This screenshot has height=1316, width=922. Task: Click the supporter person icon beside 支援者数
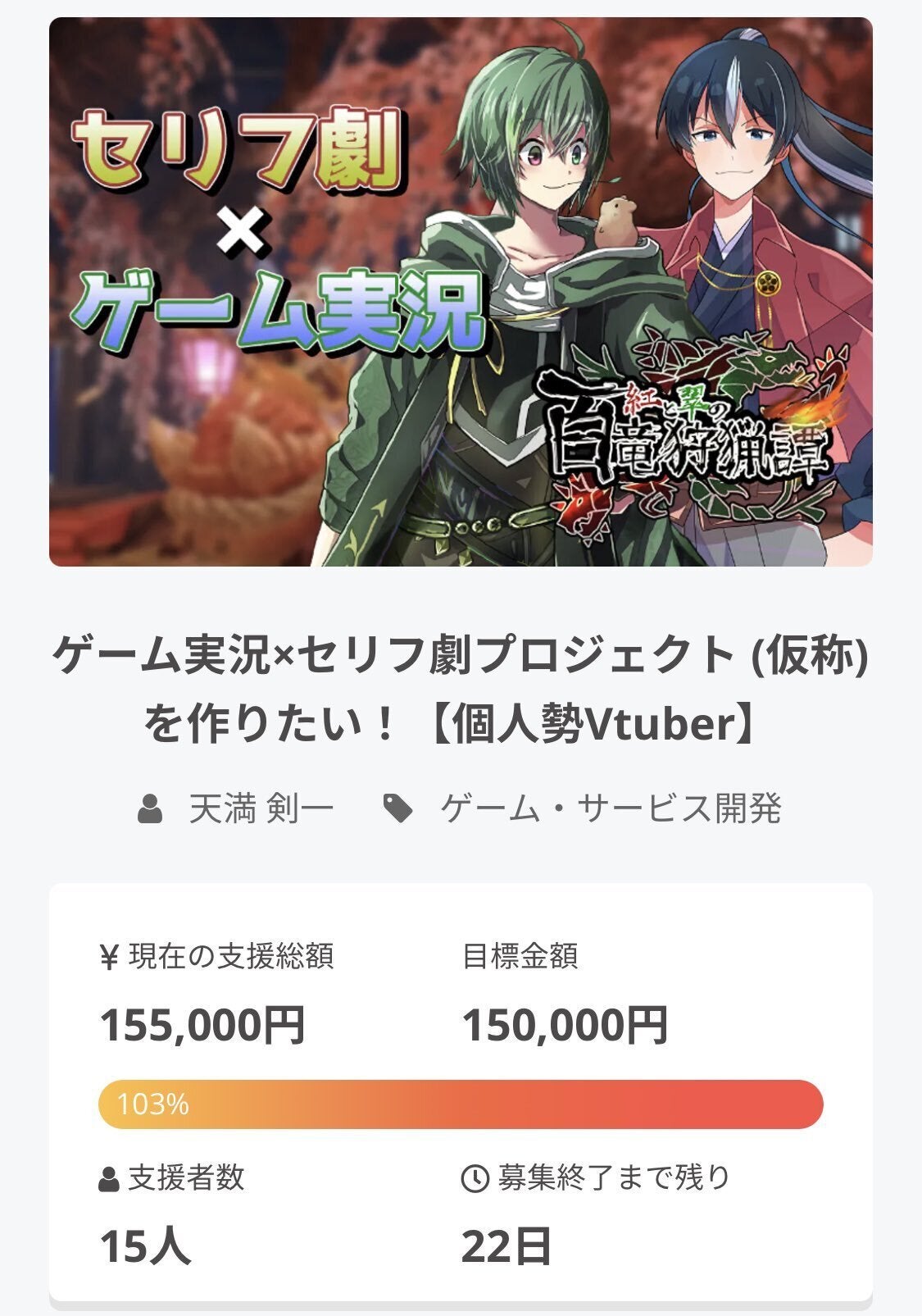pyautogui.click(x=108, y=1179)
